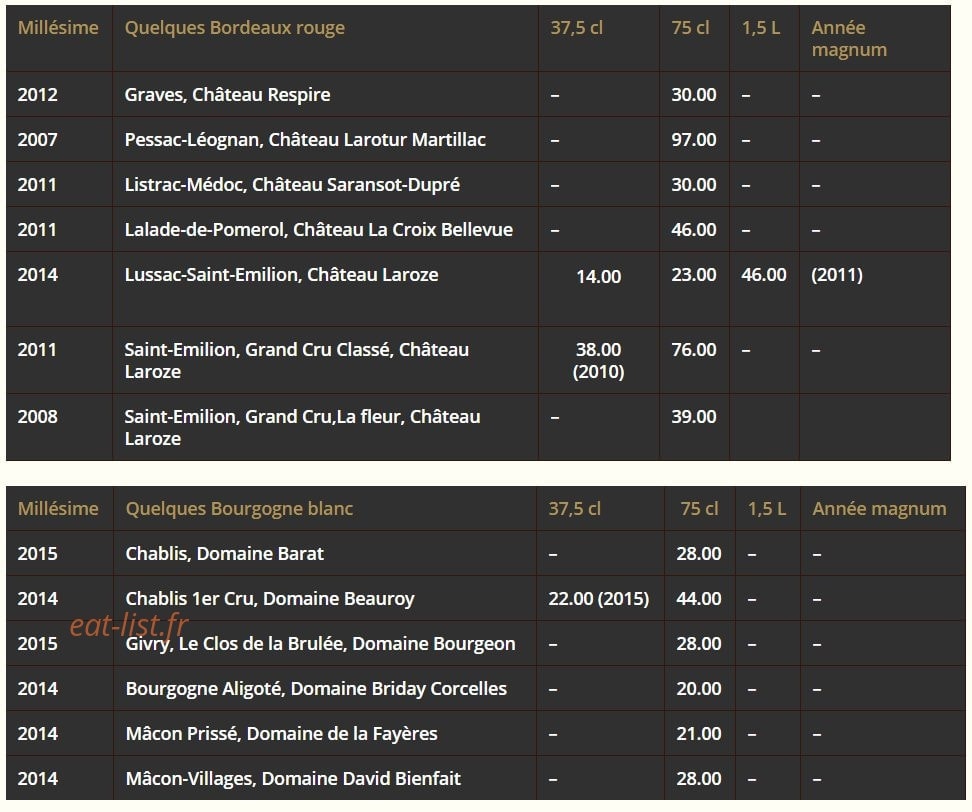Click the 44.00 price for Chablis 1er Cru
The image size is (972, 812).
tap(699, 599)
